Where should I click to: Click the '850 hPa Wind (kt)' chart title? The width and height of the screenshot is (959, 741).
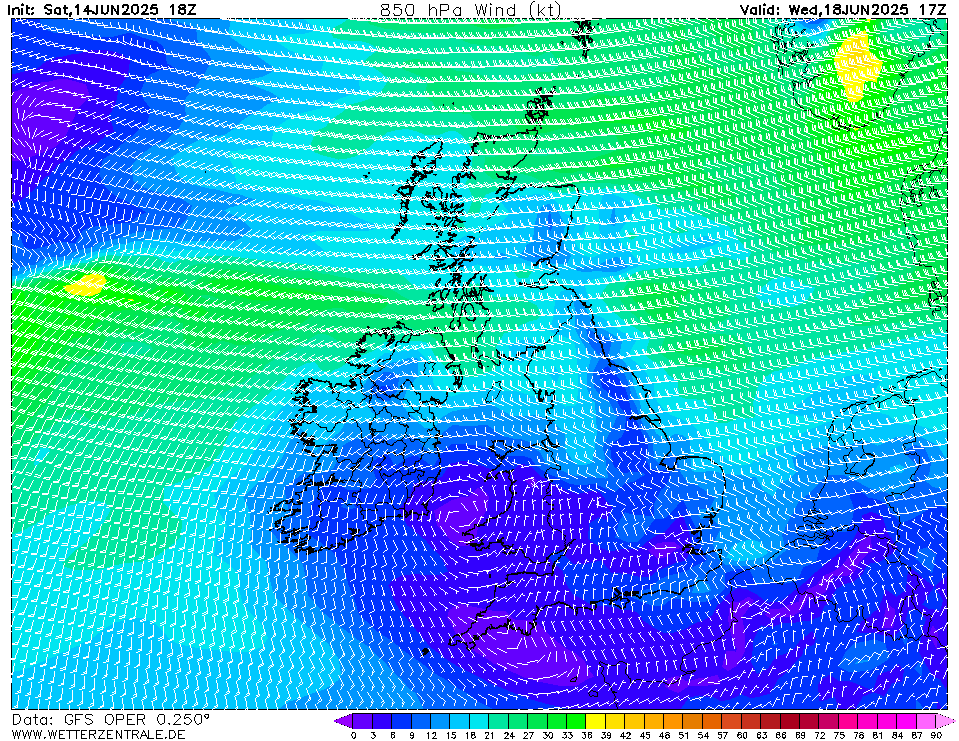pos(470,10)
